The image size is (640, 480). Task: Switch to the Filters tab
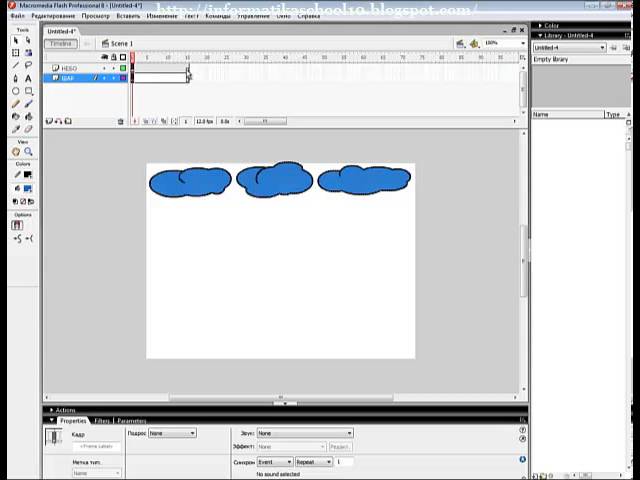(x=102, y=421)
